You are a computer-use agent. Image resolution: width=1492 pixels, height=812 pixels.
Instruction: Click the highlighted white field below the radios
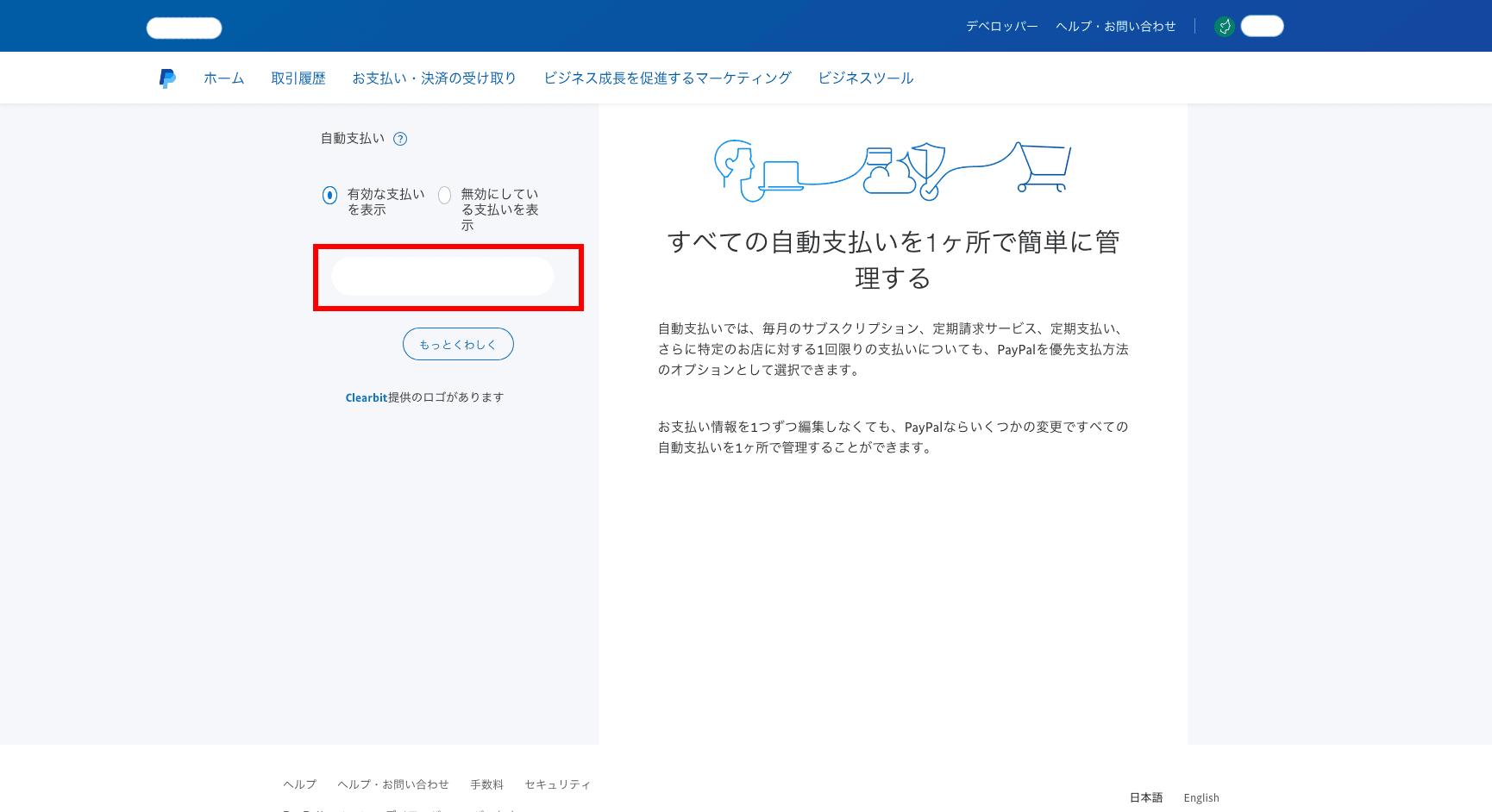[x=442, y=277]
